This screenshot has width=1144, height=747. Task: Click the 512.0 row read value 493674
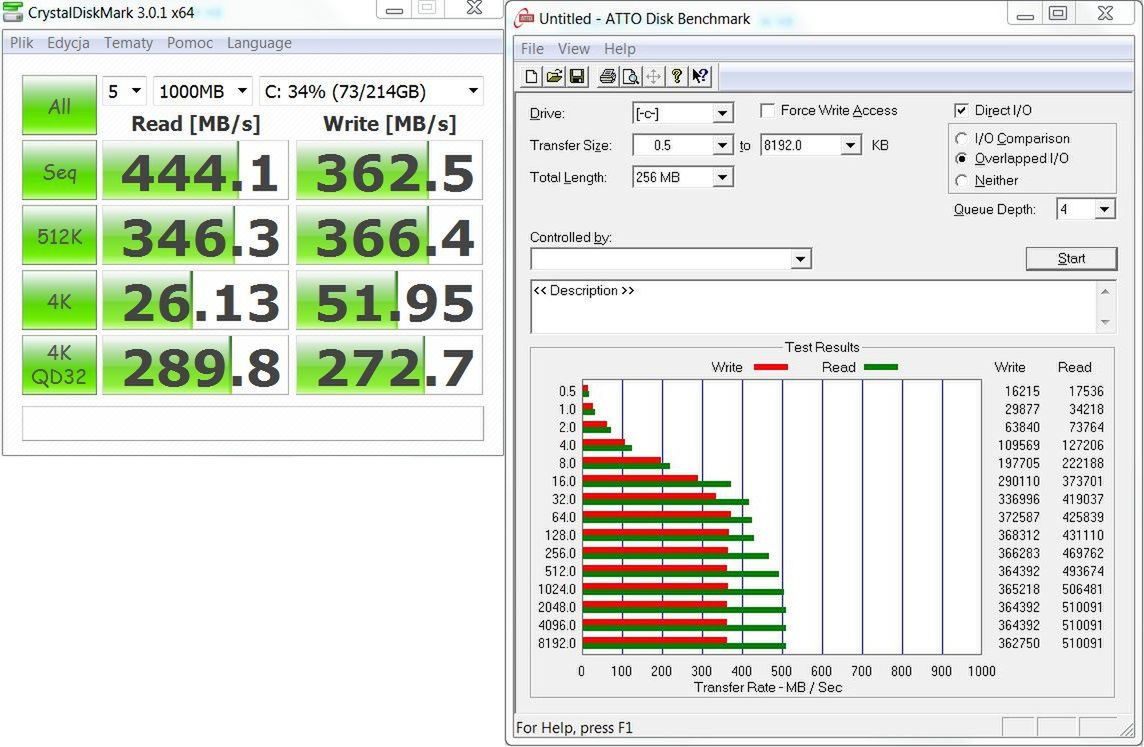[1082, 571]
